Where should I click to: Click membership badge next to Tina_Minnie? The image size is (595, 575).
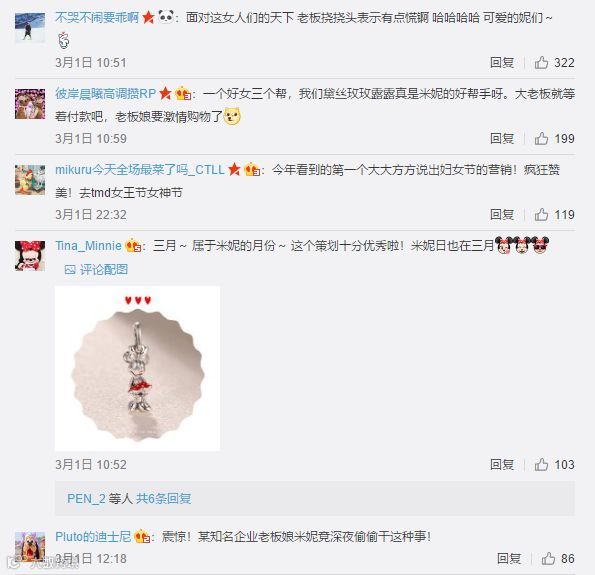click(x=133, y=246)
